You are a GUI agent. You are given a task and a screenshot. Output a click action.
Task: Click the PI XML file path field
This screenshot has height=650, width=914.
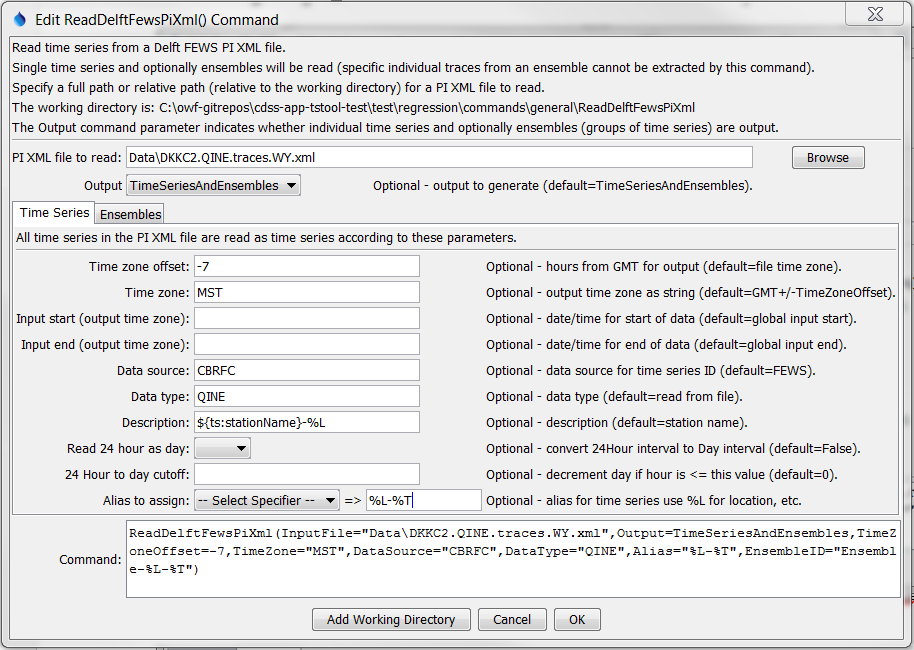tap(440, 157)
